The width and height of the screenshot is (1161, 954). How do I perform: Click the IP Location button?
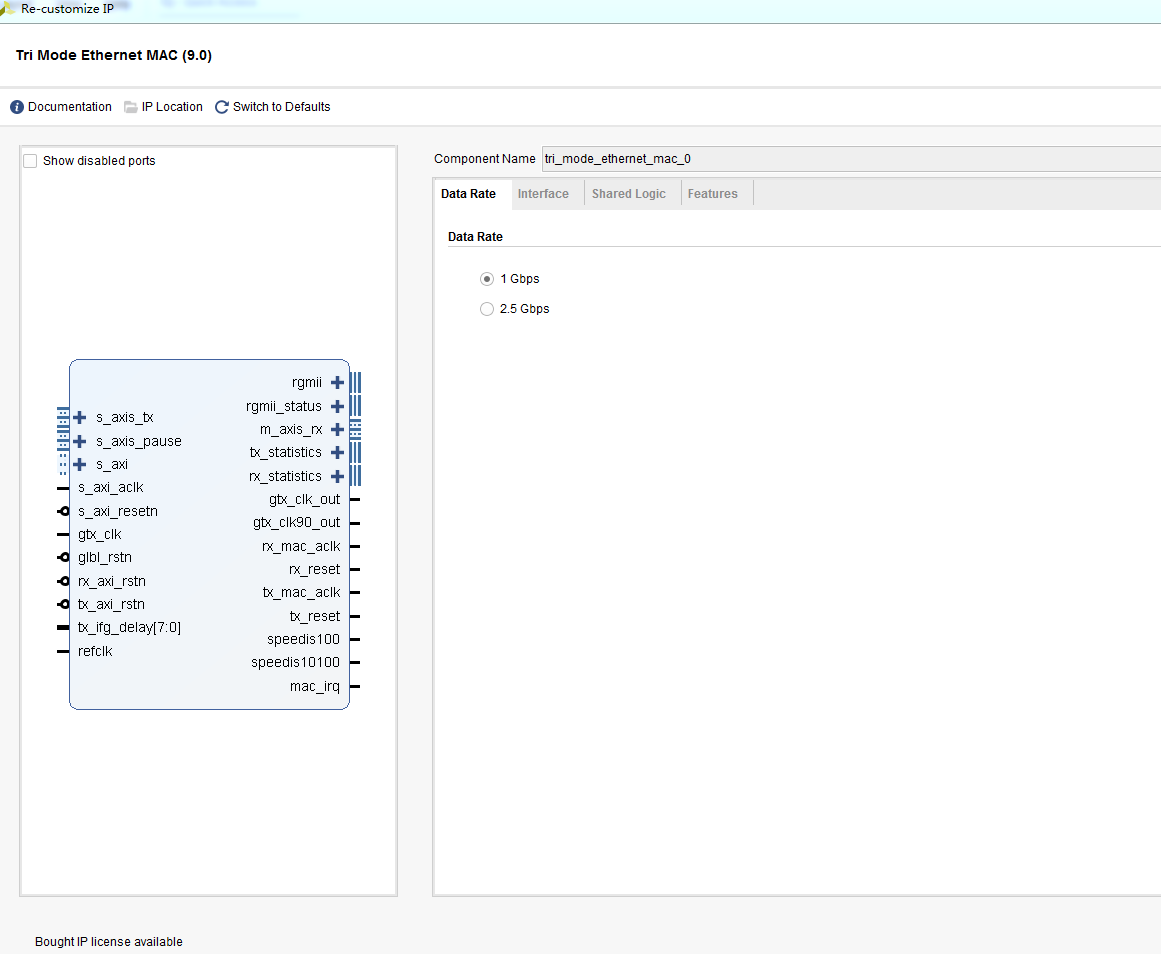[172, 107]
